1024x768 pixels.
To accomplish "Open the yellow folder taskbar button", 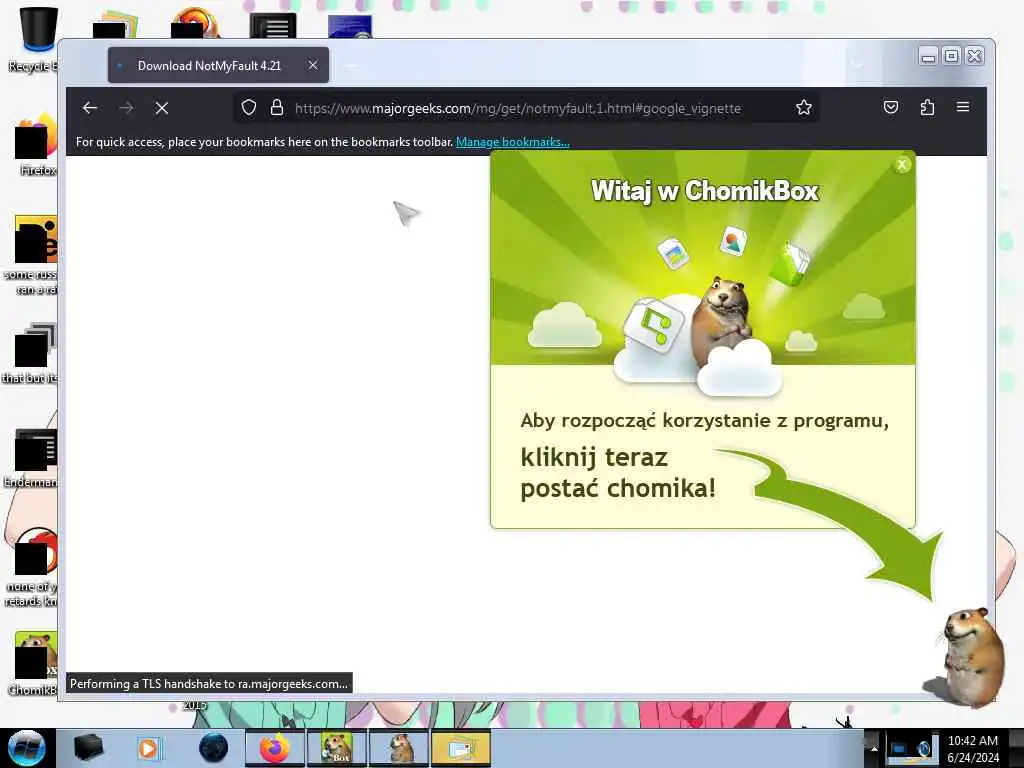I will (x=460, y=748).
